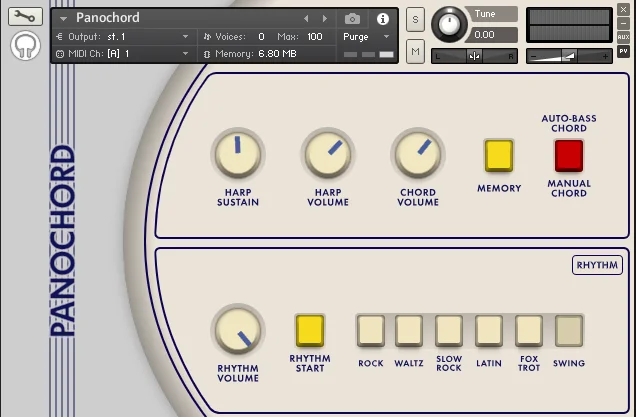
Task: Solo the instrument with S button
Action: (x=415, y=19)
